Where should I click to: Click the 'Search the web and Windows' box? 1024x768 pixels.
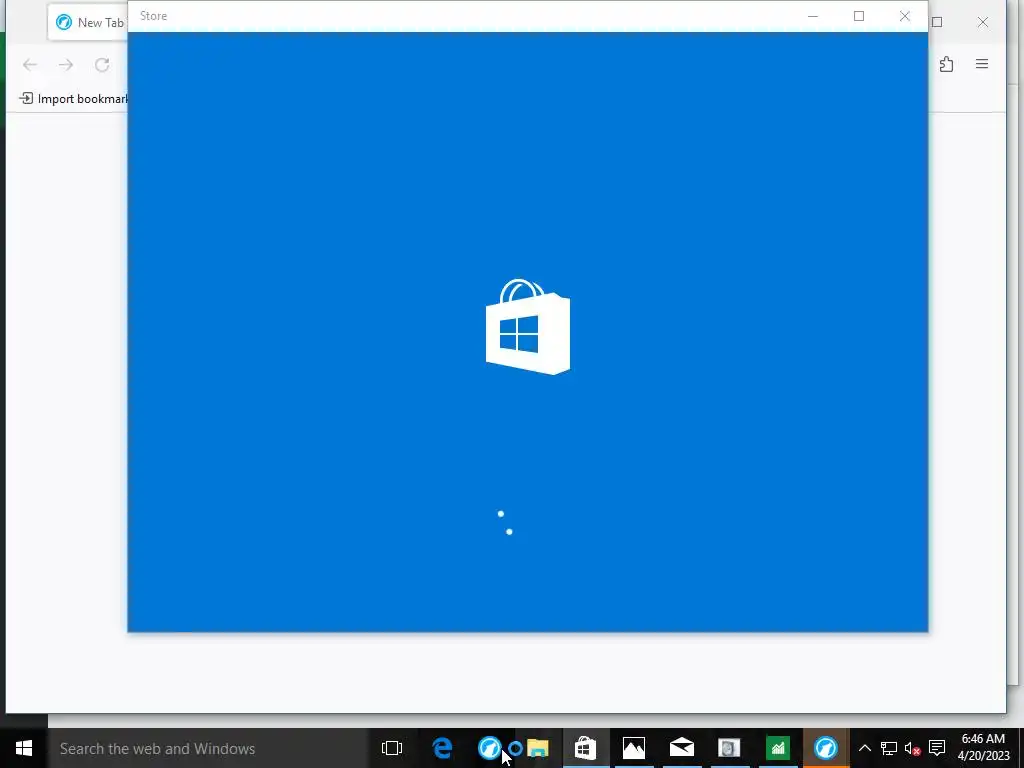coord(208,748)
